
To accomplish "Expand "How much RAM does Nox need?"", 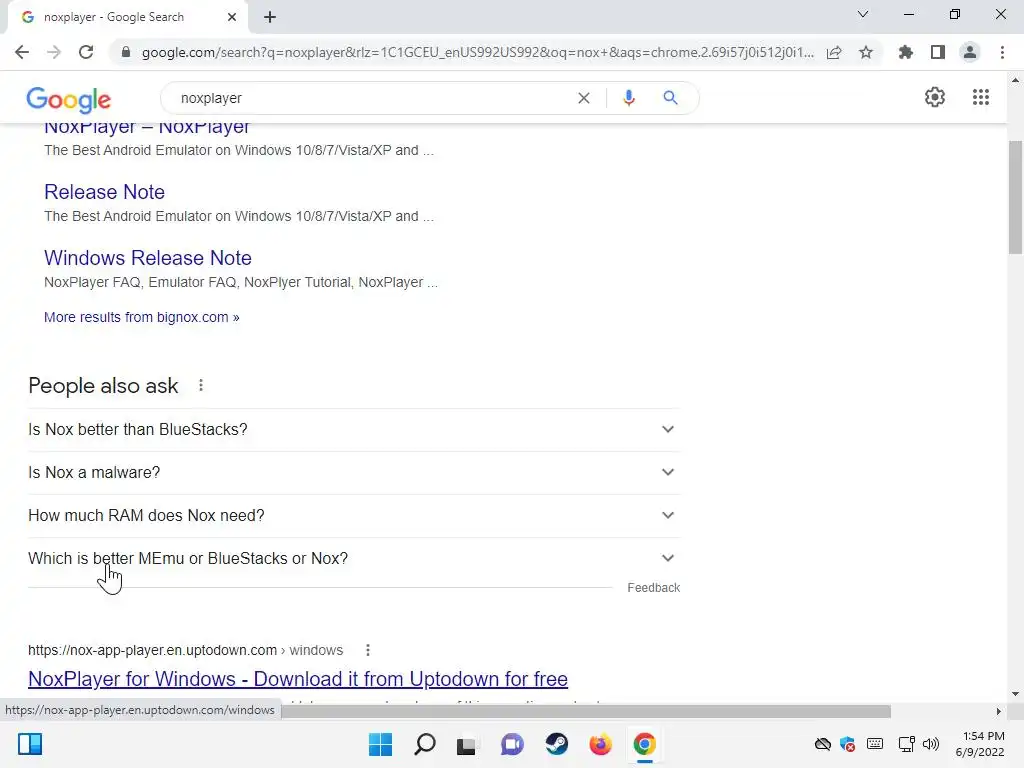I will (x=354, y=516).
